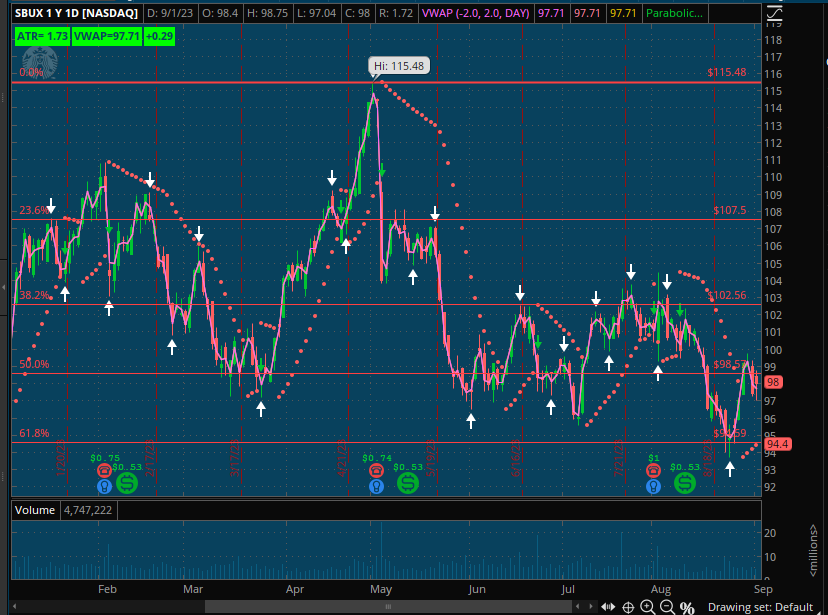The image size is (828, 615).
Task: Click the August $0.53 dividend dollar icon
Action: [685, 483]
